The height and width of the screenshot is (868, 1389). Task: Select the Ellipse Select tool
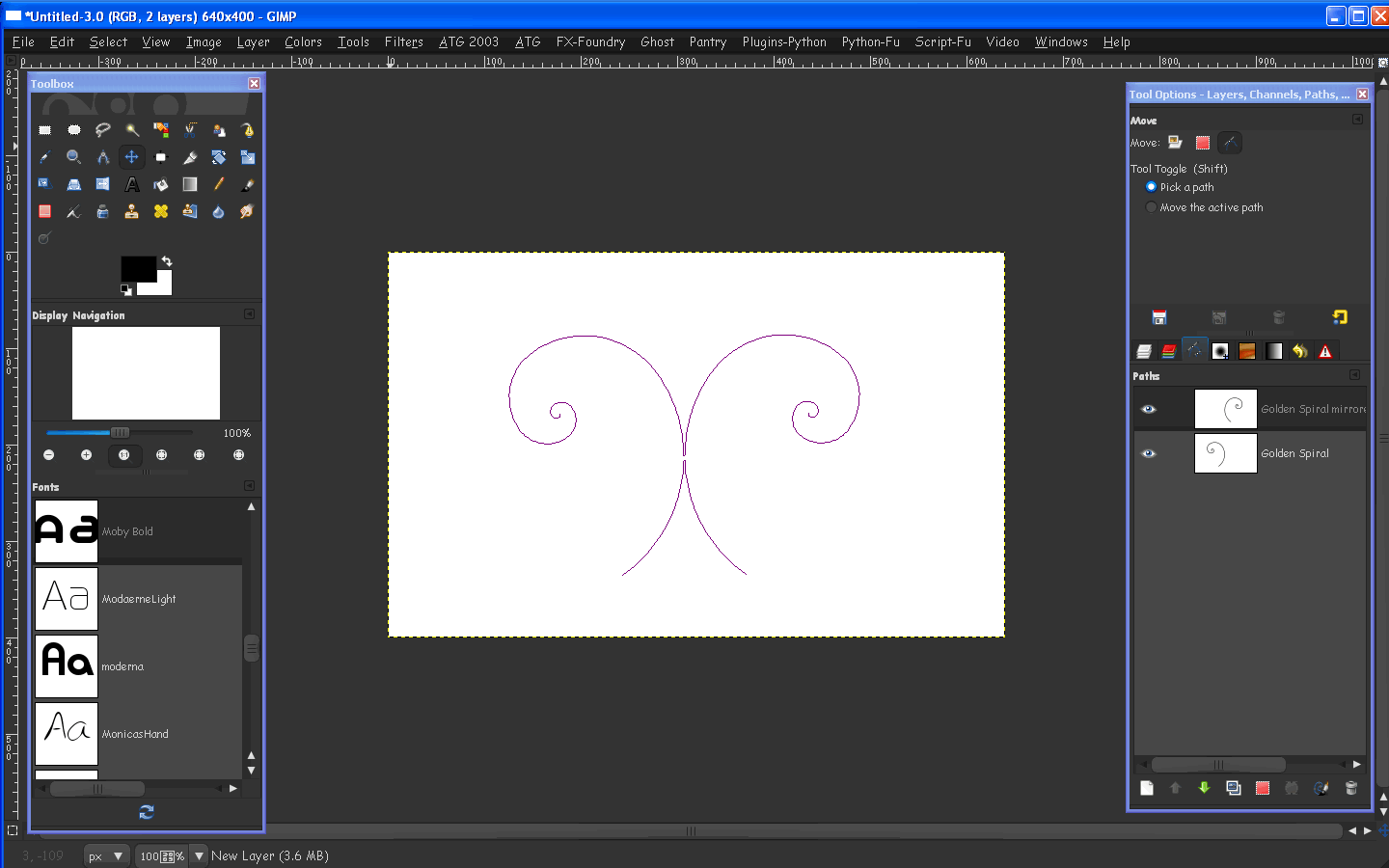[73, 129]
